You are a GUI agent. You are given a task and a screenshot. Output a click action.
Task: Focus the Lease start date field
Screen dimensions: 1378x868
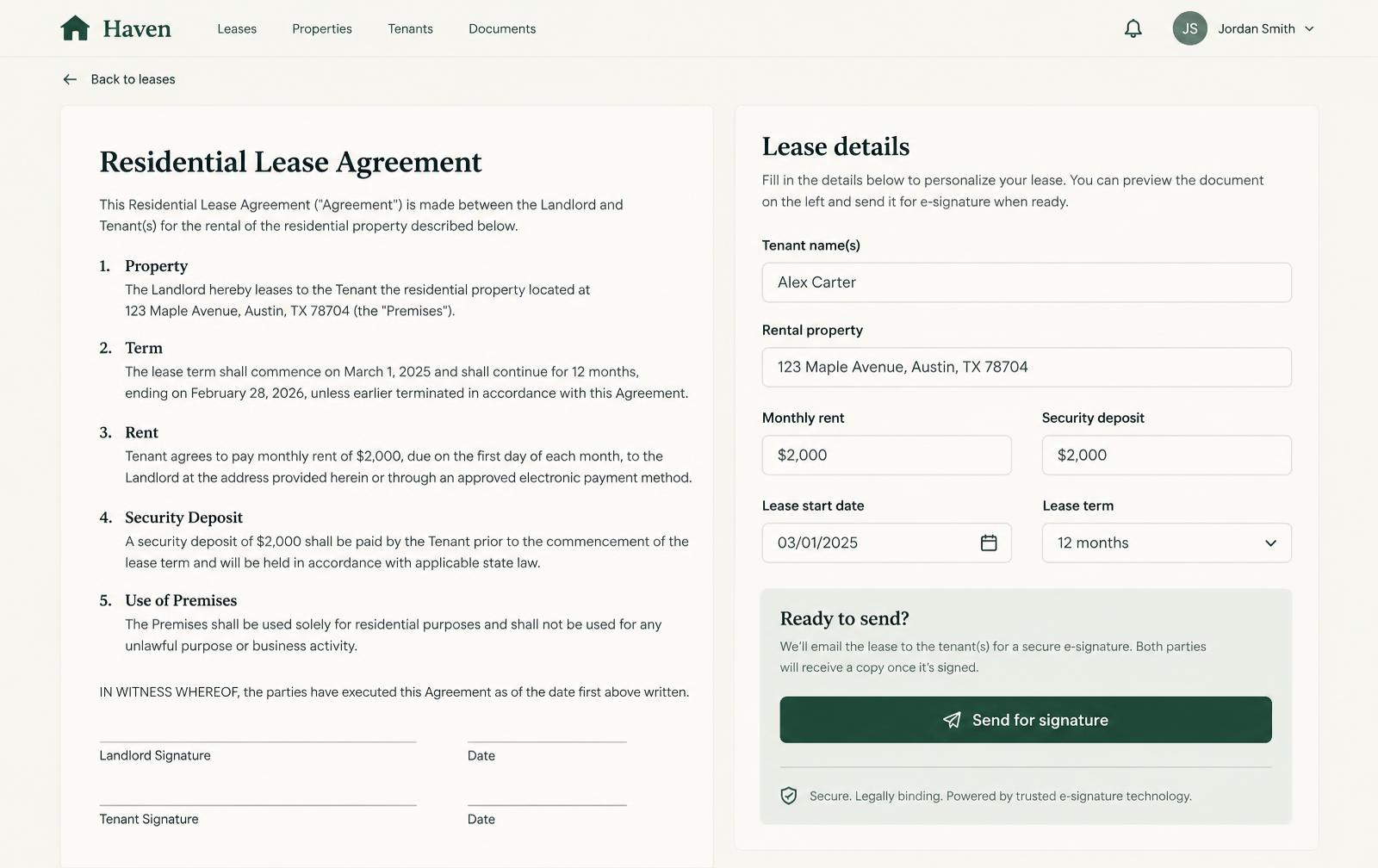tap(886, 542)
